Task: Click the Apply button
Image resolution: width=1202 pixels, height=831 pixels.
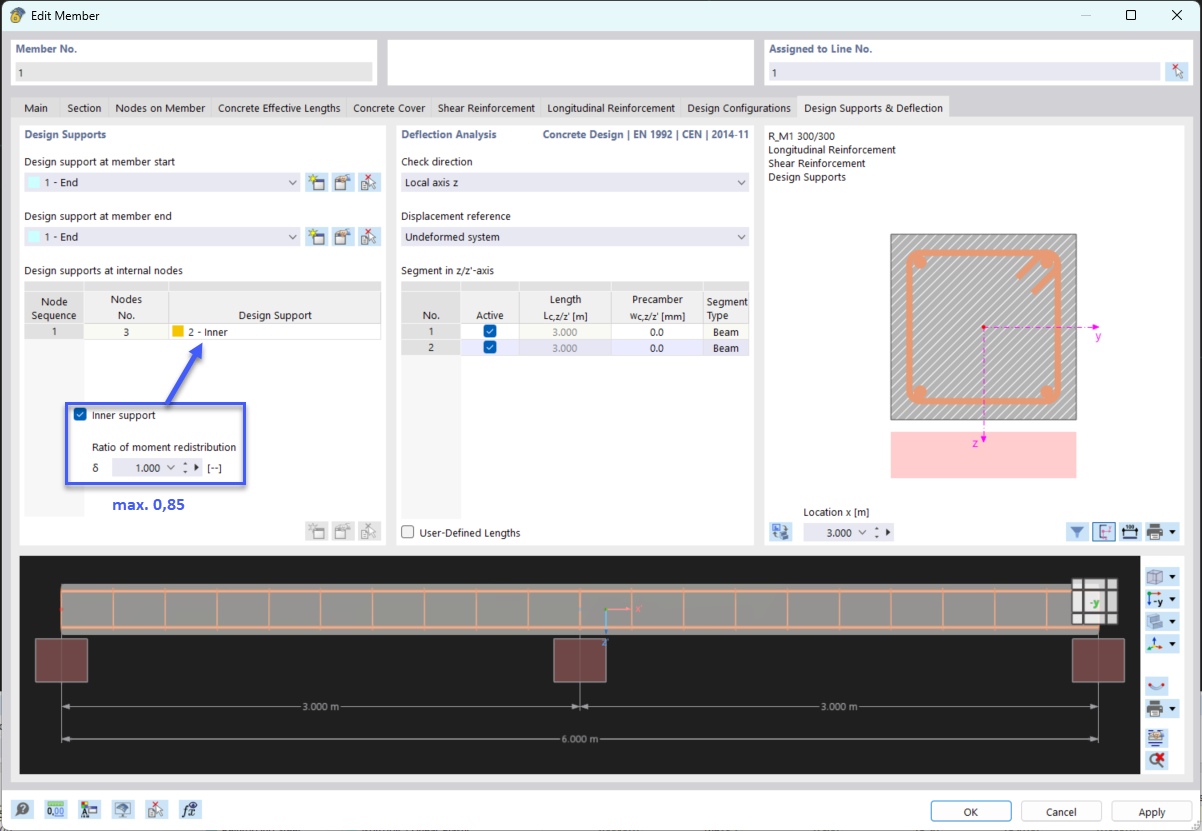Action: [x=1151, y=811]
